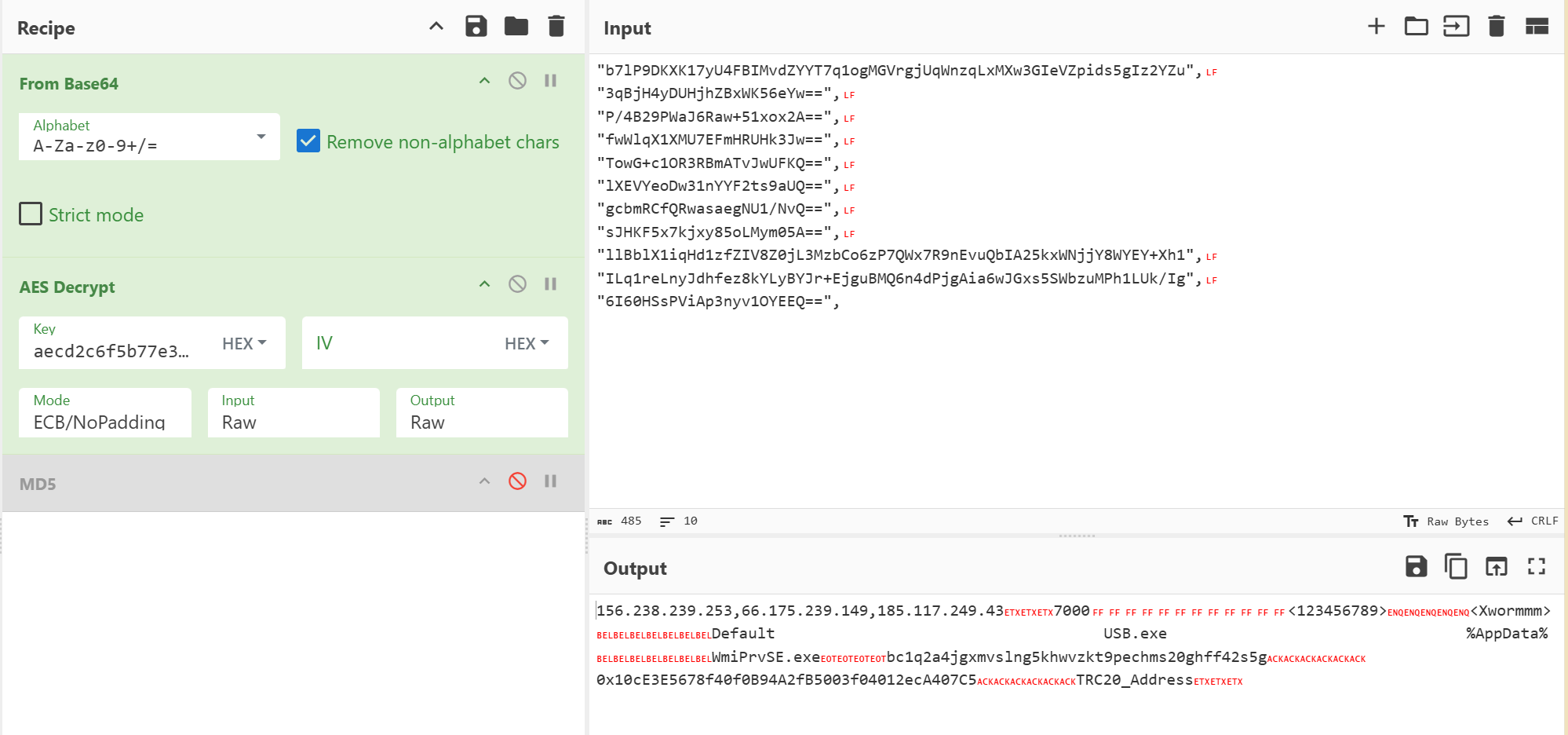The image size is (1568, 735).
Task: Click input line "fwWlqX1XMU7EFmHRUHk3Jw=="
Action: point(719,140)
